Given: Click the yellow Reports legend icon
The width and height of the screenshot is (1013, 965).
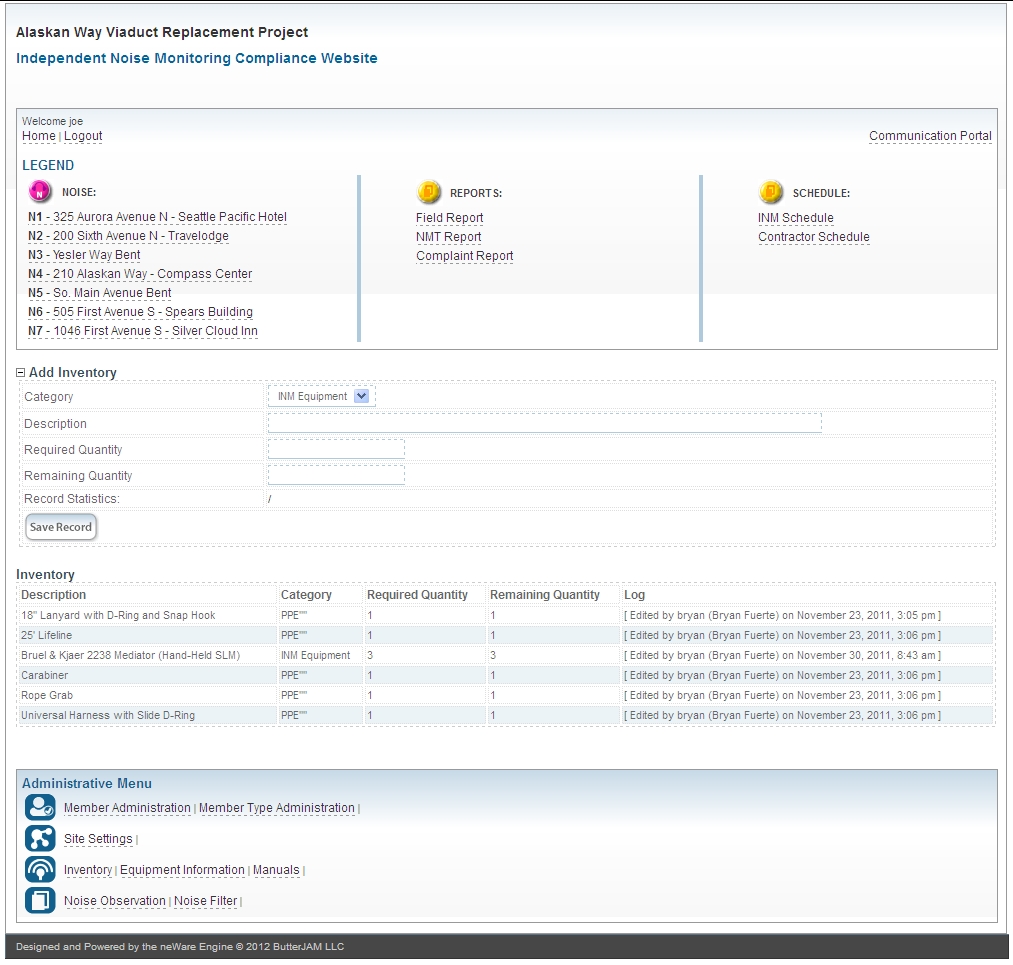Looking at the screenshot, I should click(428, 192).
